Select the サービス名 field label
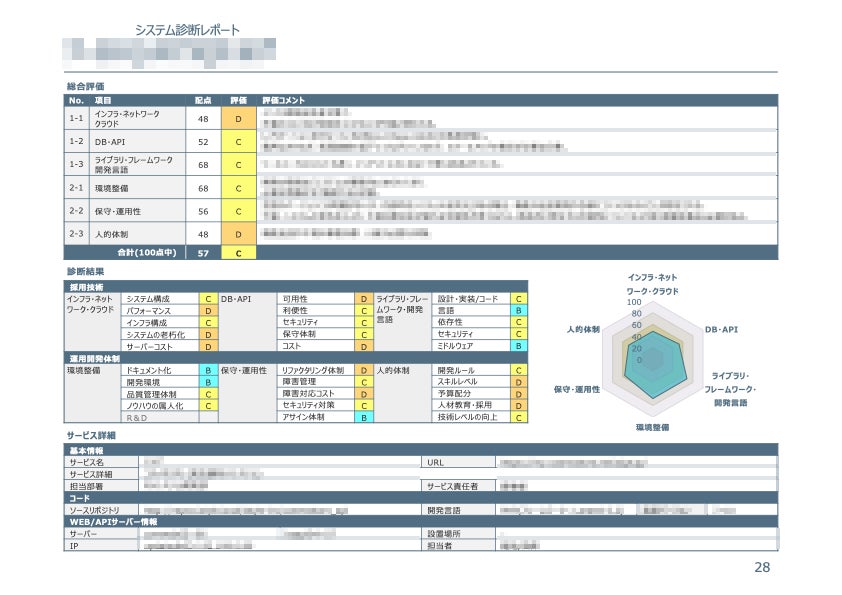 click(86, 462)
